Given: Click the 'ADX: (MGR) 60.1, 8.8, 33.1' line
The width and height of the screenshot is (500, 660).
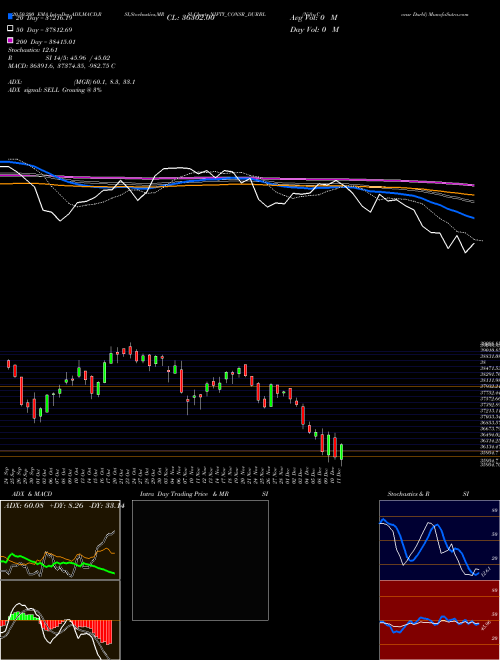Looking at the screenshot, I should pos(72,82).
